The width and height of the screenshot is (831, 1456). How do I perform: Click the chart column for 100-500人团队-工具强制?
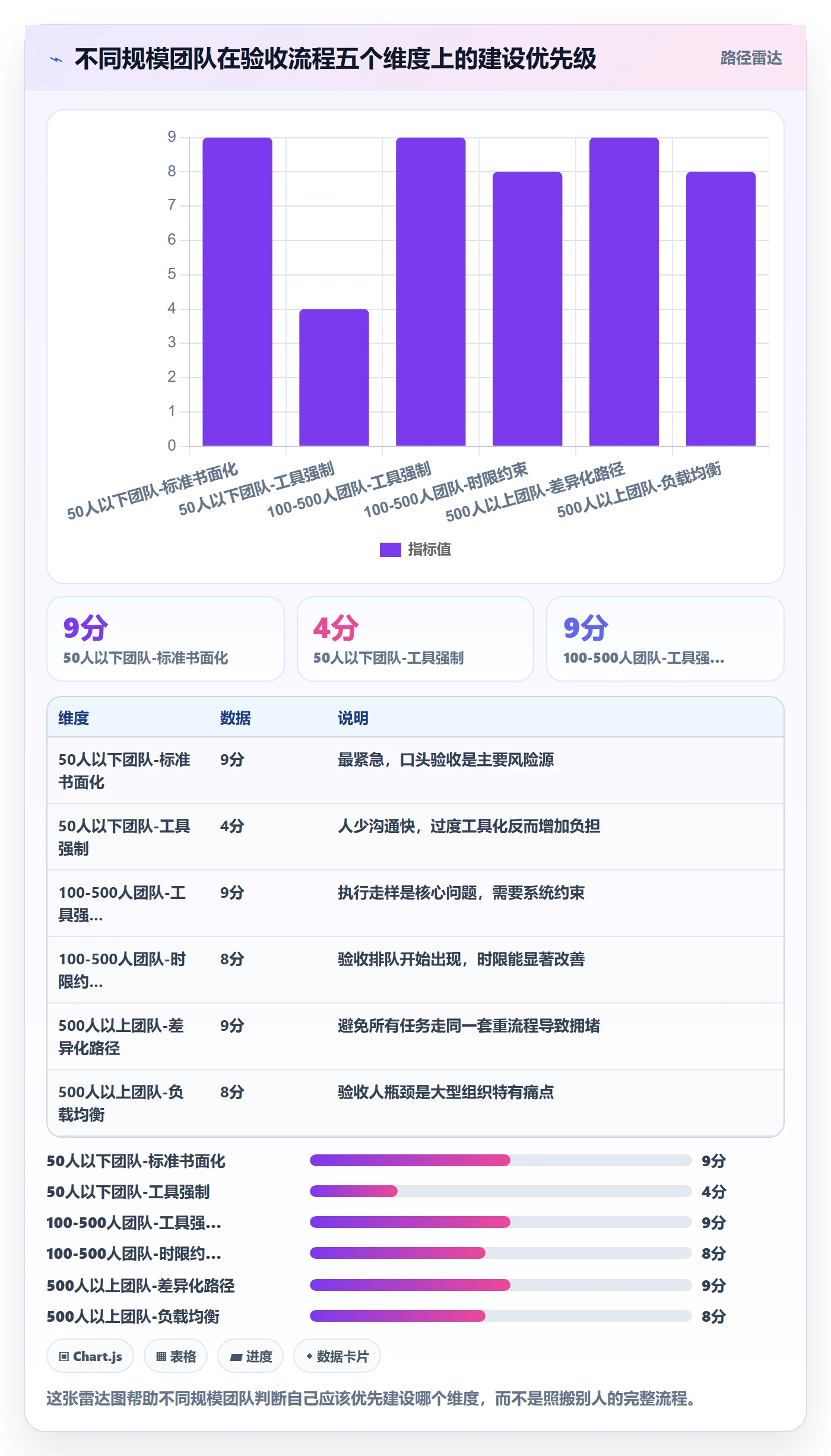point(431,292)
